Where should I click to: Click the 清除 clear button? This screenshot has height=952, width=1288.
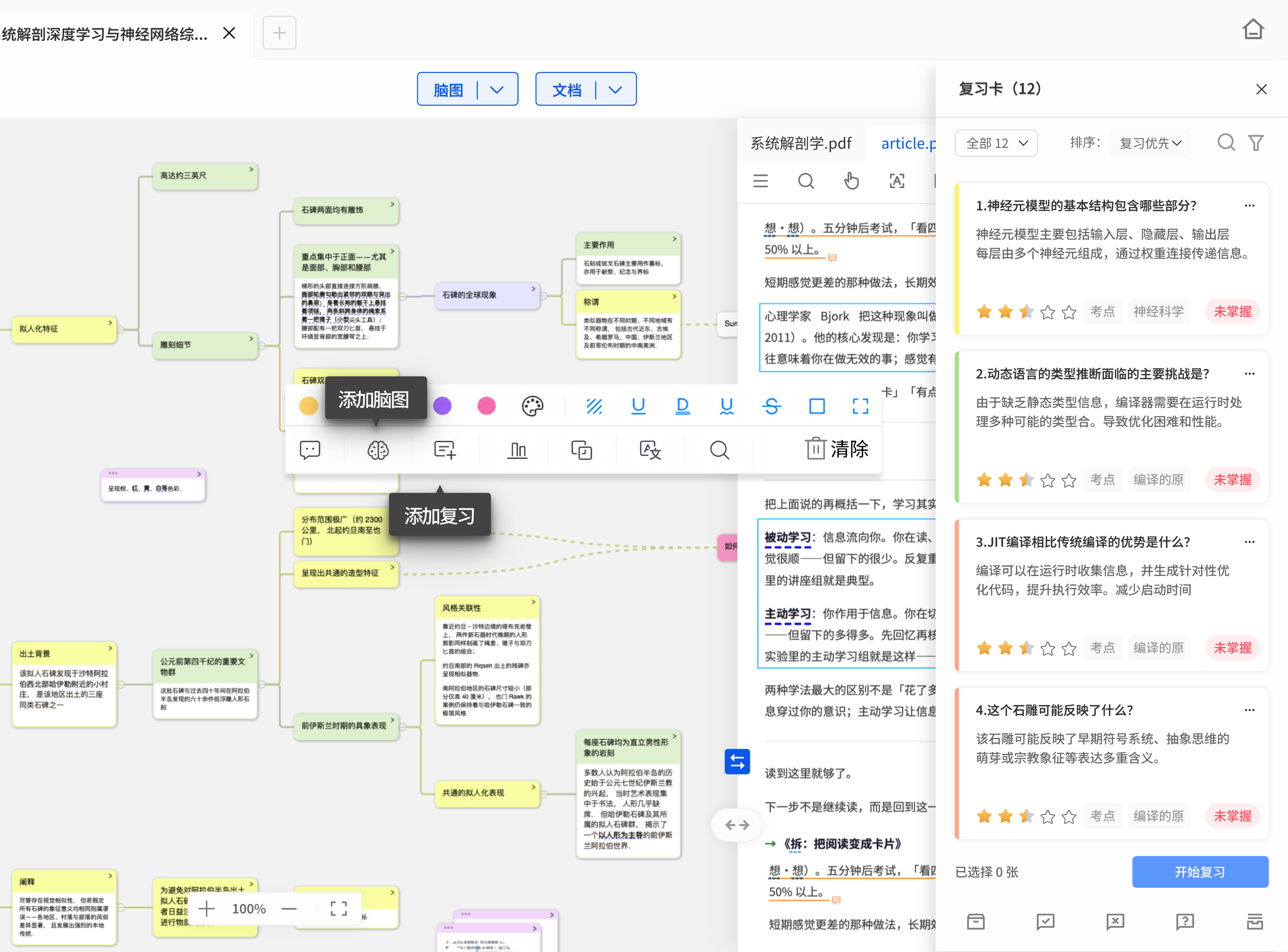click(x=836, y=449)
